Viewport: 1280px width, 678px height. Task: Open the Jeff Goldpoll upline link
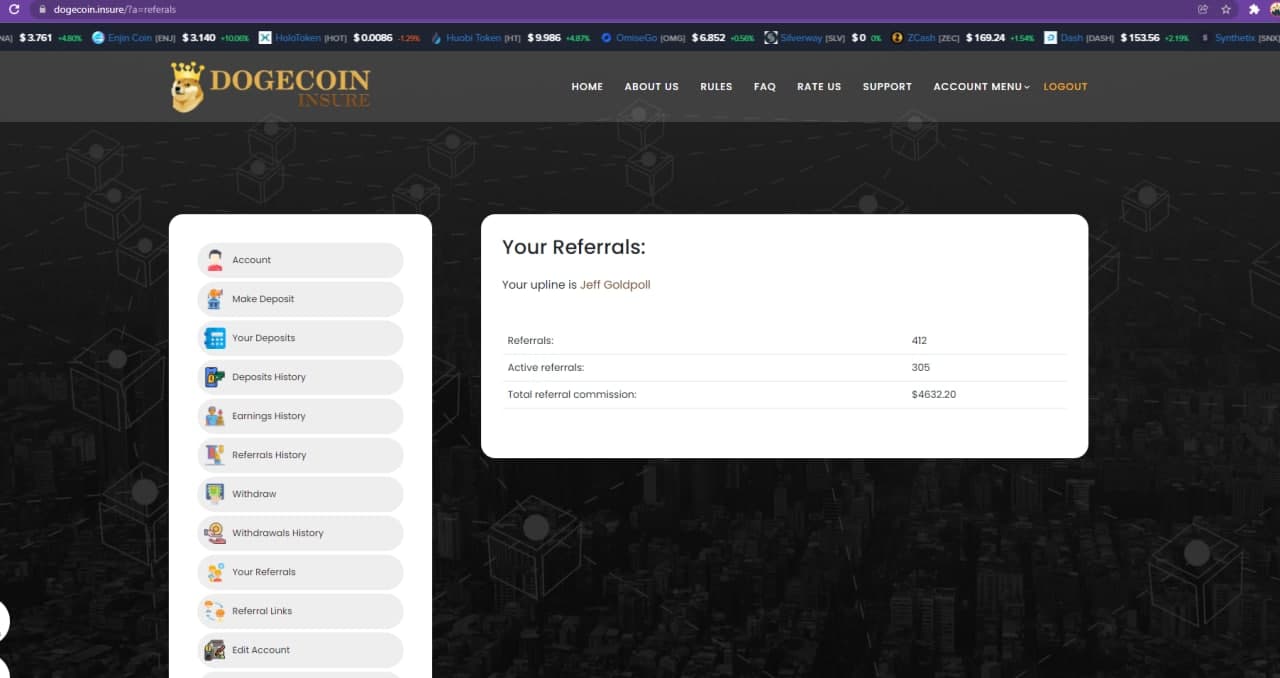[x=615, y=285]
